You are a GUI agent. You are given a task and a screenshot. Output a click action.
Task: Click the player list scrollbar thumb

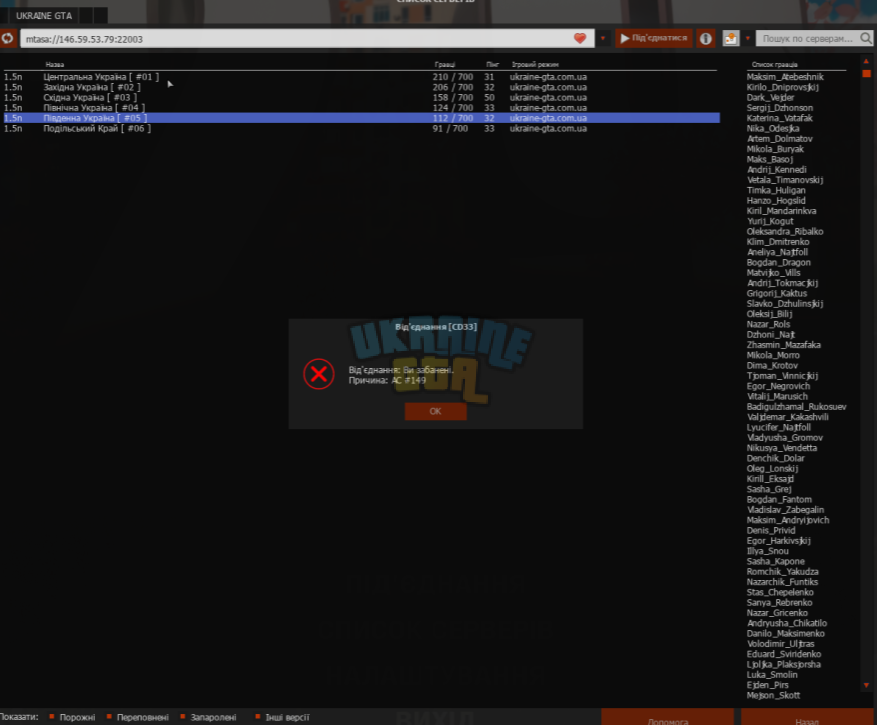tap(866, 73)
